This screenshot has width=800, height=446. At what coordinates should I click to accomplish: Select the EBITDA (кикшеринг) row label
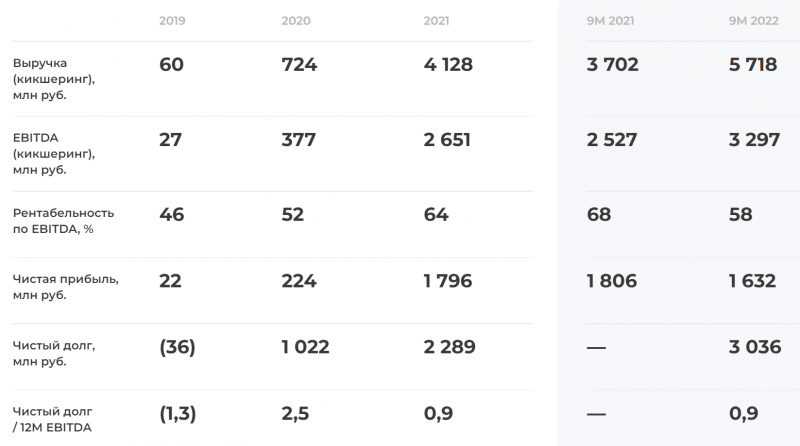click(x=54, y=154)
